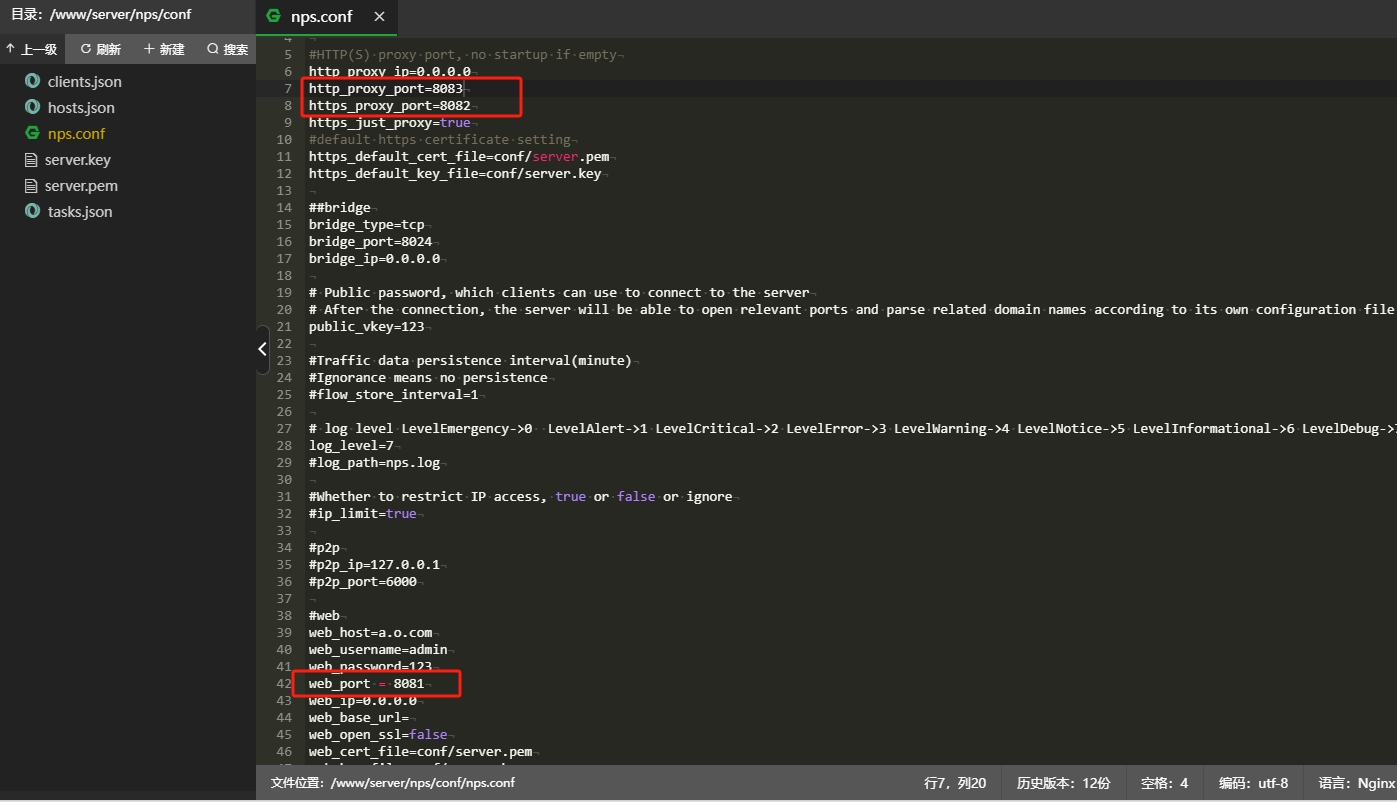The height and width of the screenshot is (802, 1397).
Task: Change indentation via 空格: 4
Action: point(1164,783)
